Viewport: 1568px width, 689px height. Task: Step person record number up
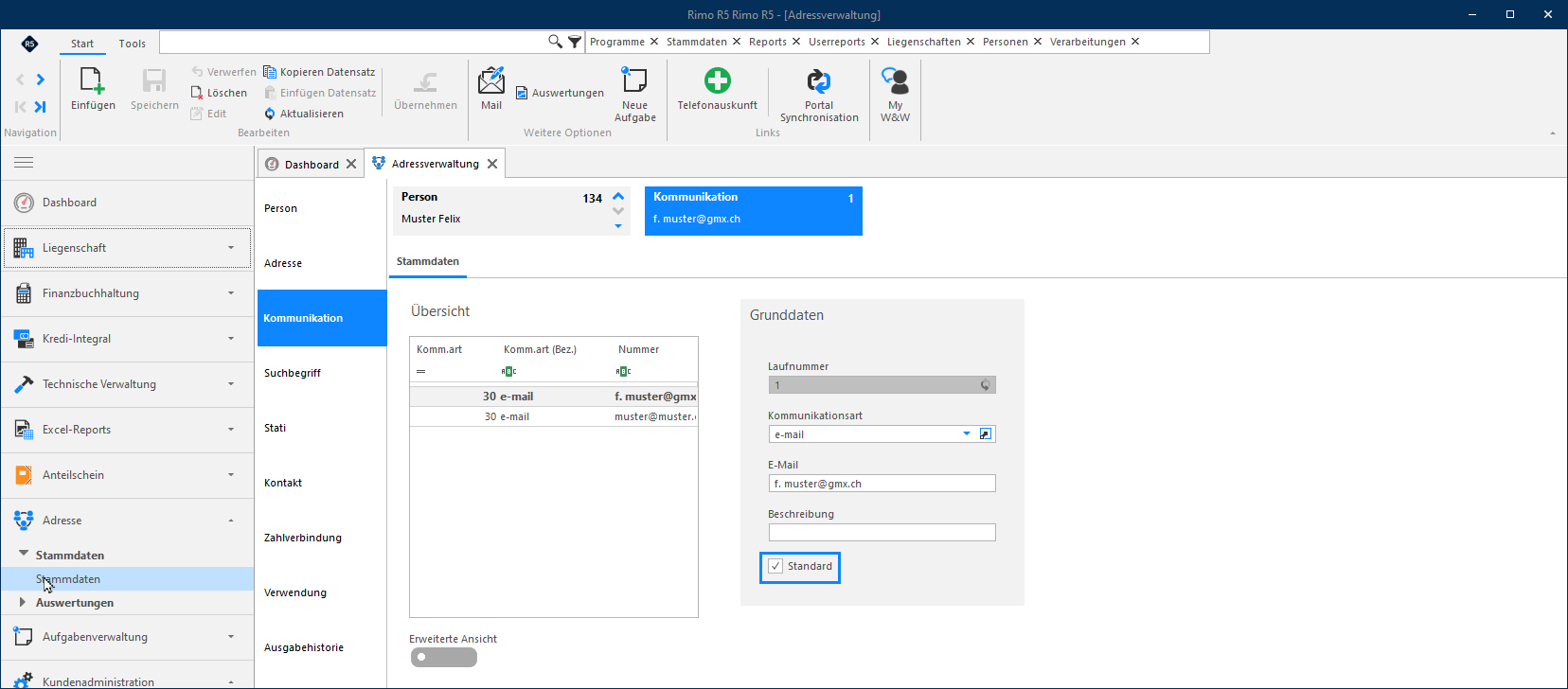[618, 197]
